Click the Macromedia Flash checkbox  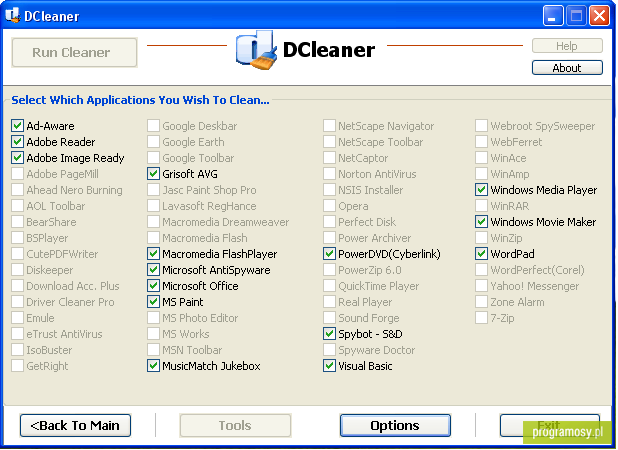pyautogui.click(x=153, y=238)
